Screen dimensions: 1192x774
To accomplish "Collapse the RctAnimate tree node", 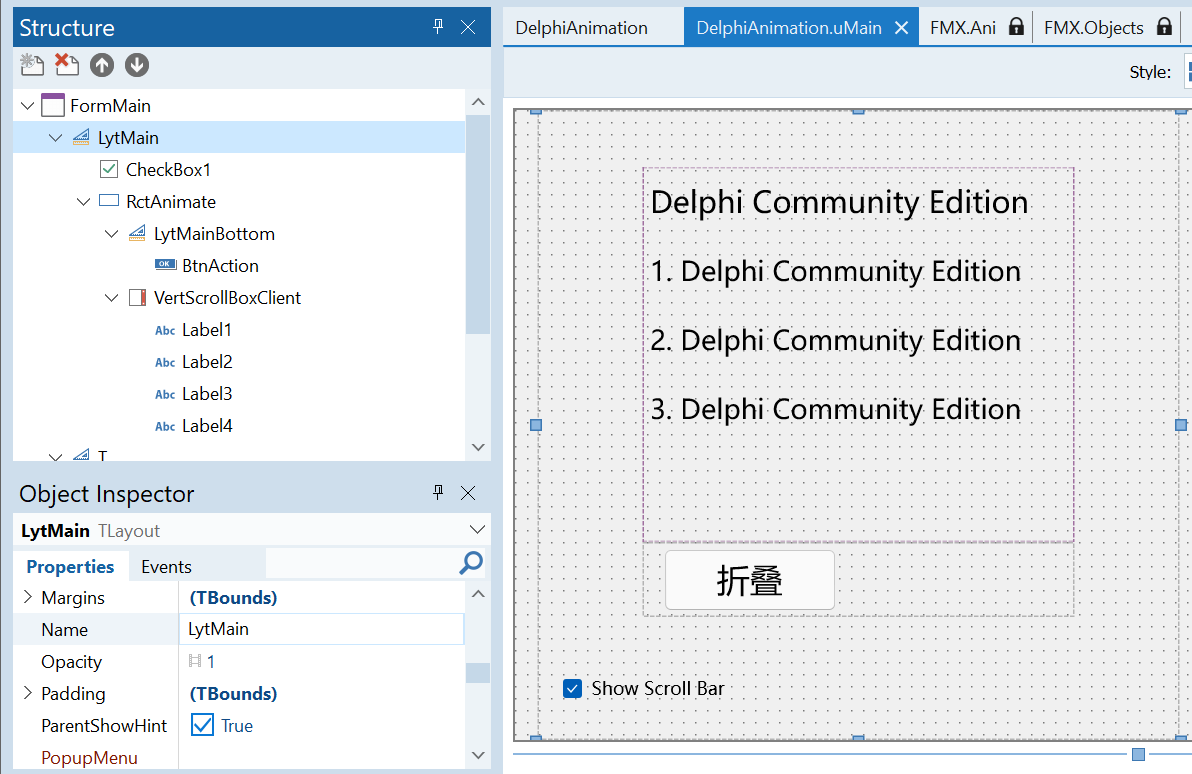I will (x=84, y=202).
